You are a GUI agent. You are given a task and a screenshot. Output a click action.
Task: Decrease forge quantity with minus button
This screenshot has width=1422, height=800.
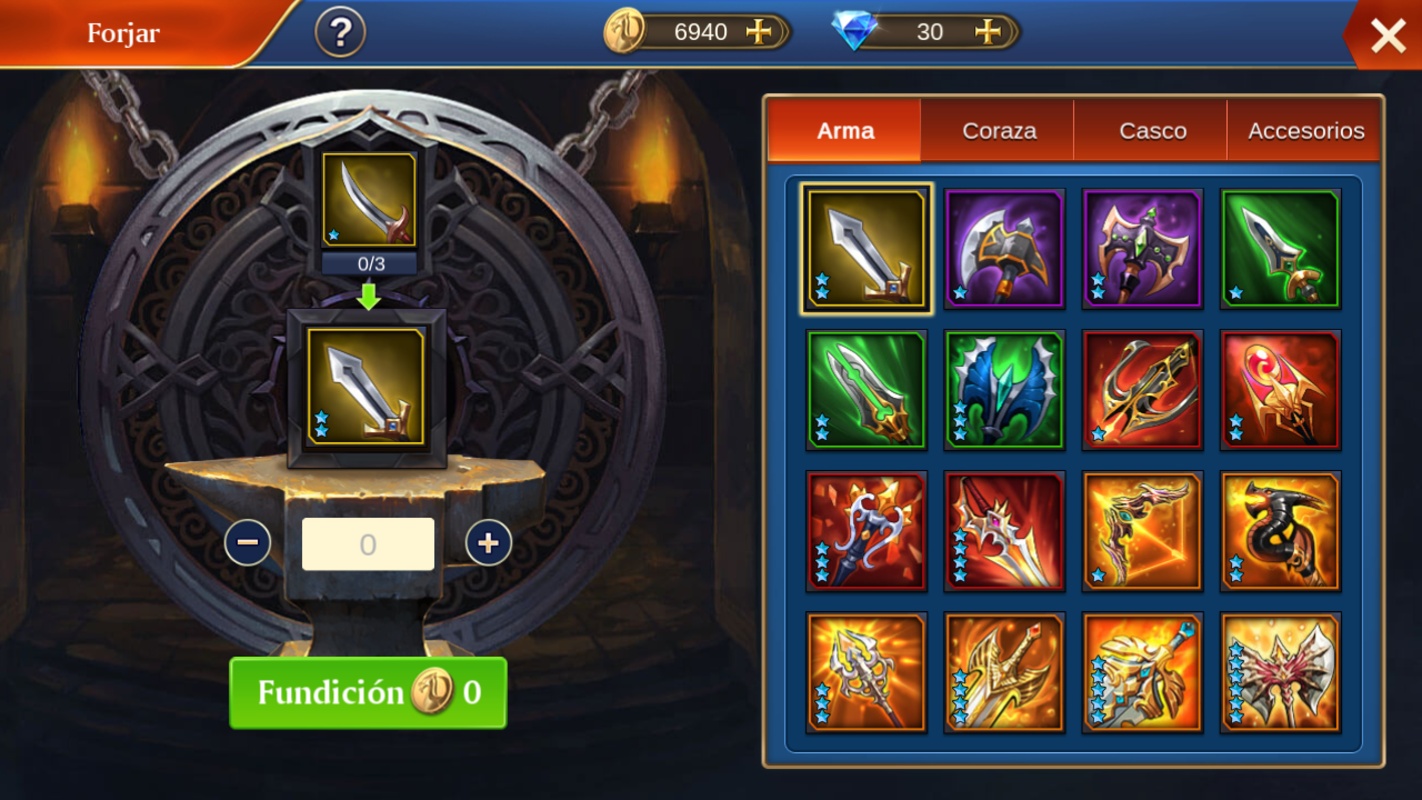pos(248,543)
